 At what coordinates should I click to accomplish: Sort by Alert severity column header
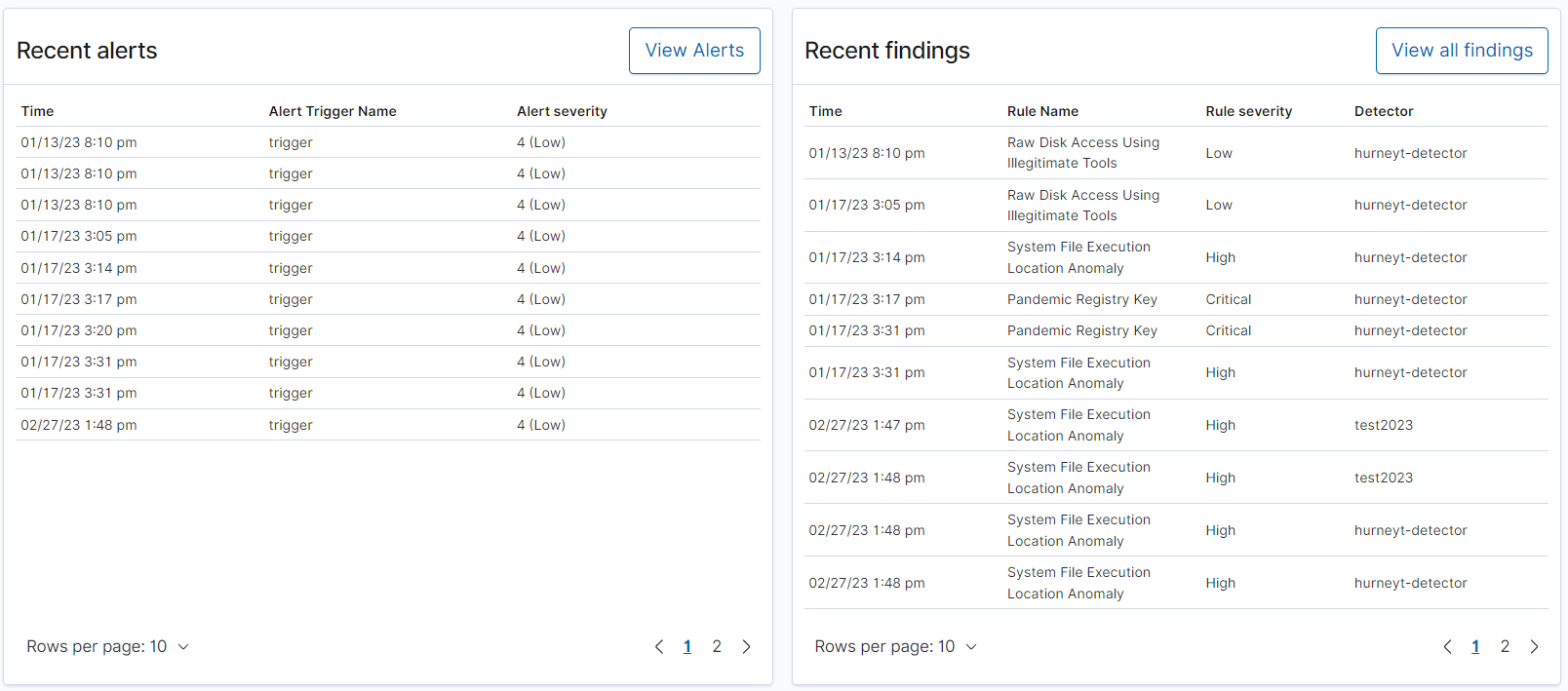(562, 111)
